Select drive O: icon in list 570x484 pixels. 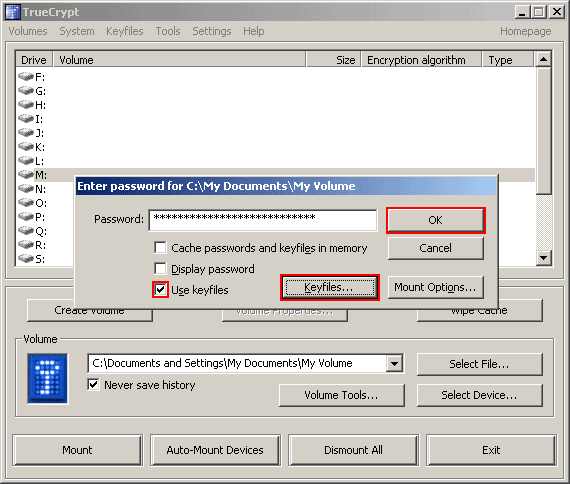pyautogui.click(x=26, y=203)
